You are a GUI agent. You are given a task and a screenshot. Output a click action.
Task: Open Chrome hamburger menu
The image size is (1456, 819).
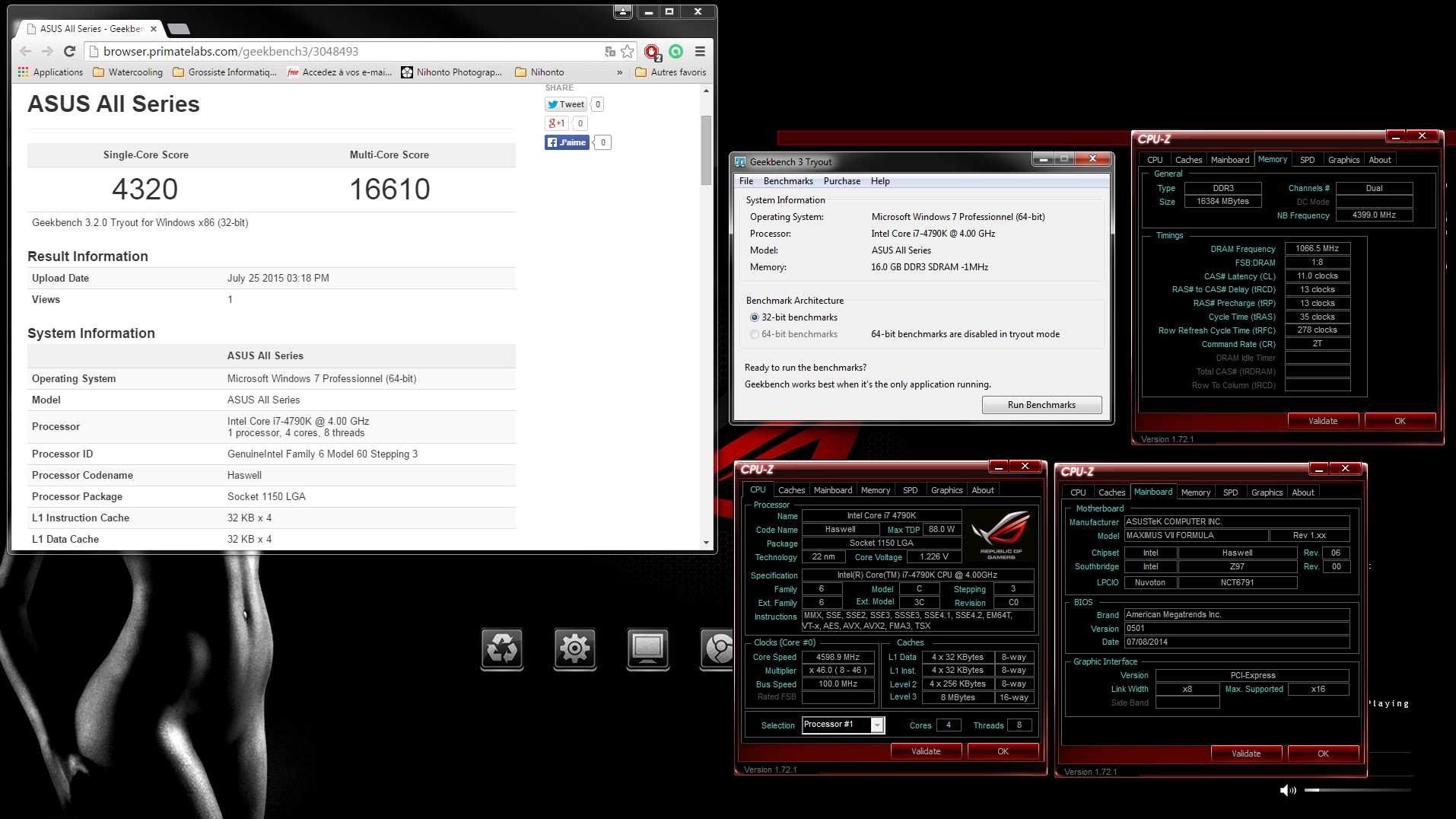pos(700,51)
